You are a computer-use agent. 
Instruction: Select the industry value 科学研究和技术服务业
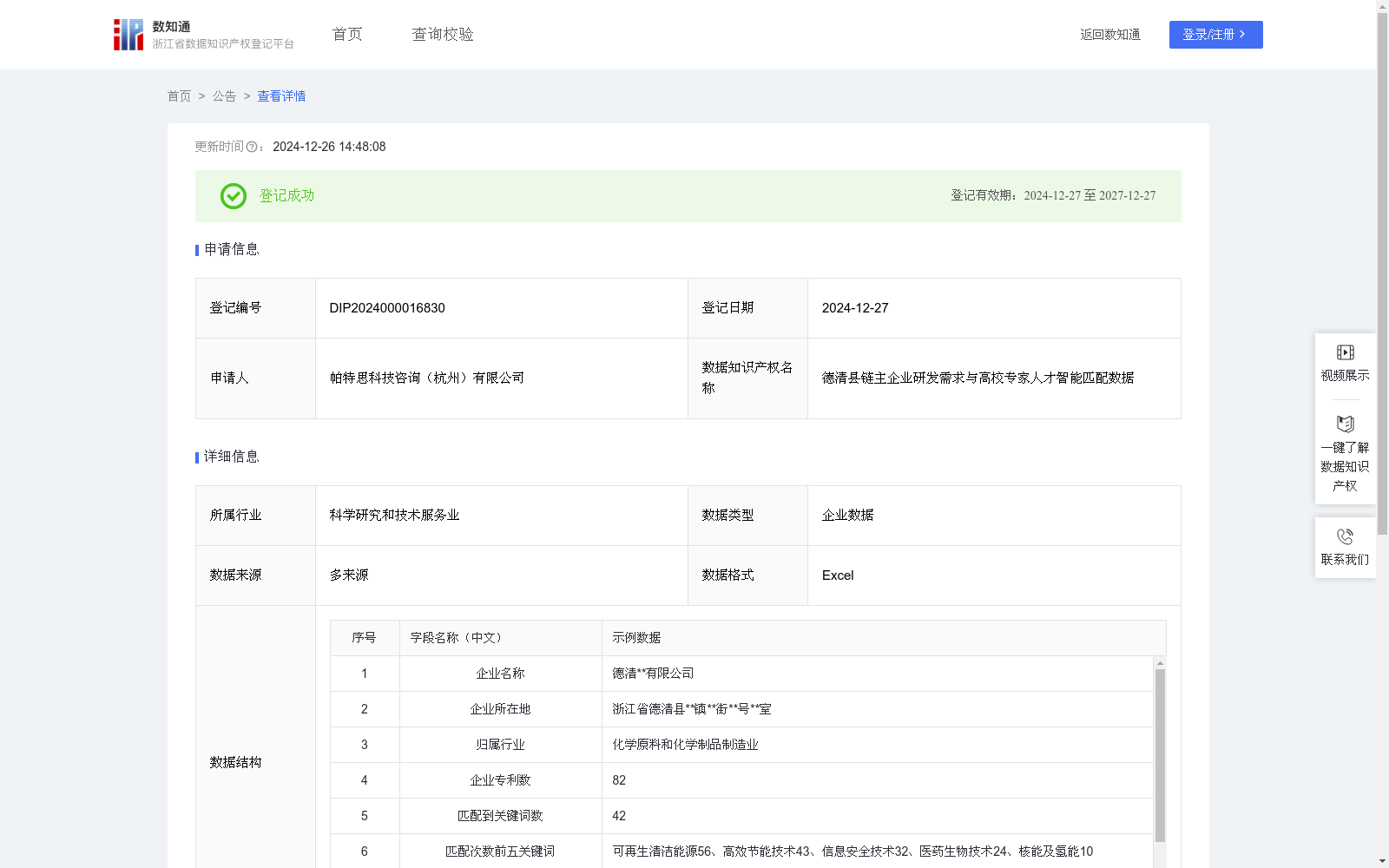pos(394,516)
